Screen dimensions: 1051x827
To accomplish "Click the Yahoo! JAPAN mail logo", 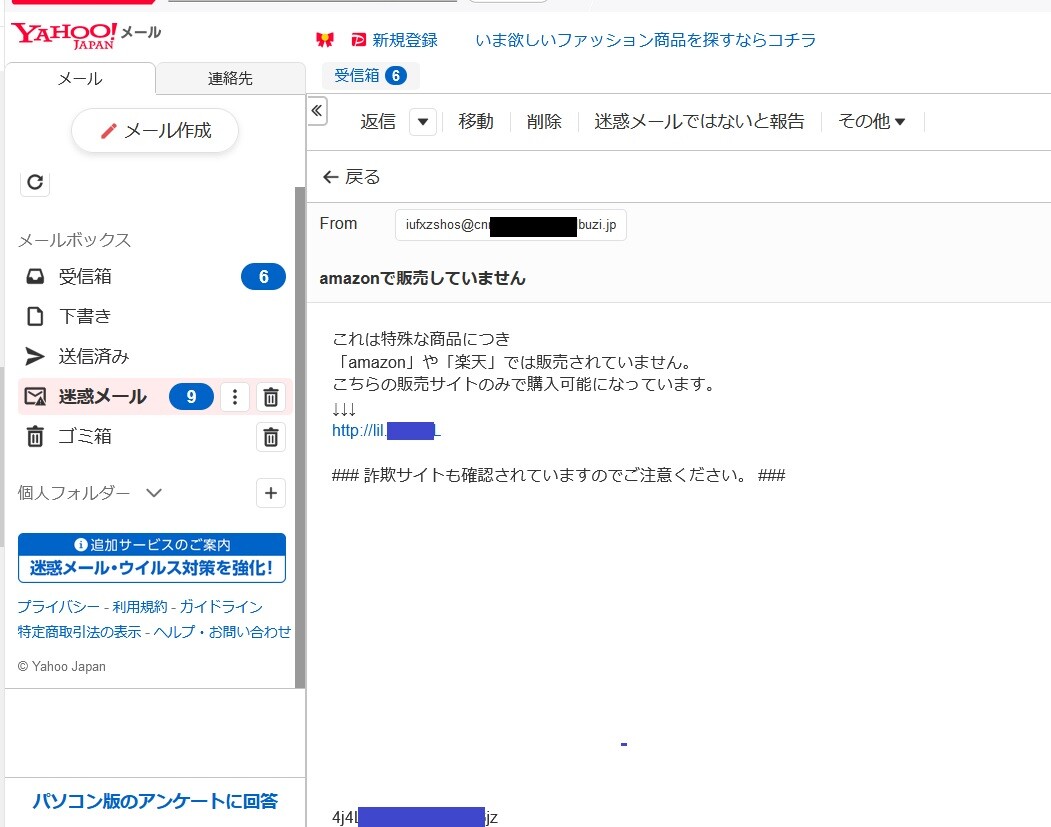I will pos(86,35).
